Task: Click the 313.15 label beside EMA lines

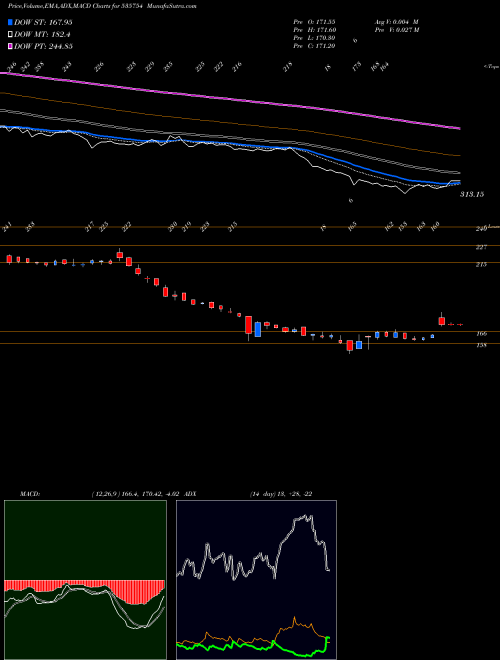Action: pos(472,194)
